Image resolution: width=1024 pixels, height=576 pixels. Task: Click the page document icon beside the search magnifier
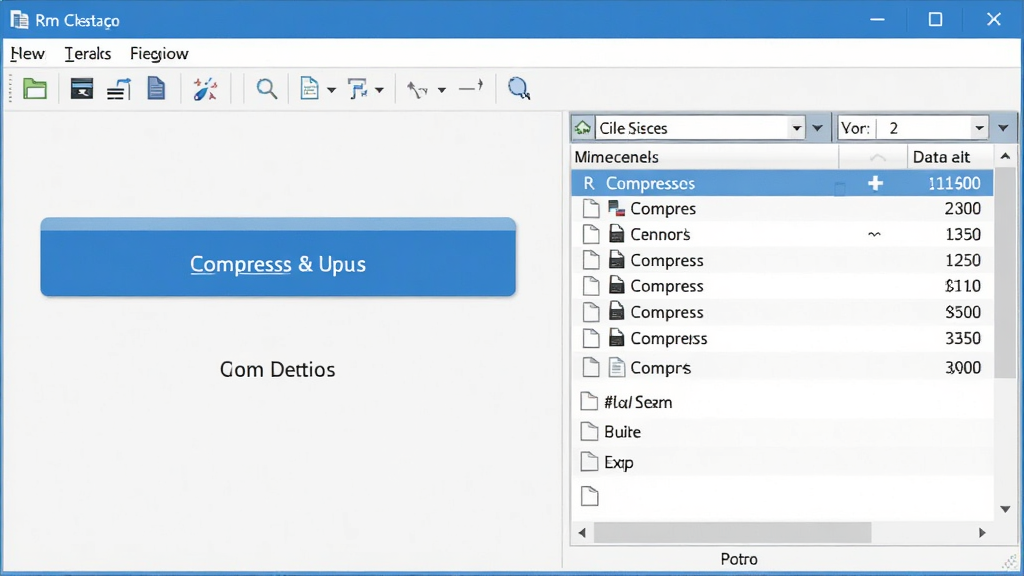pyautogui.click(x=309, y=88)
